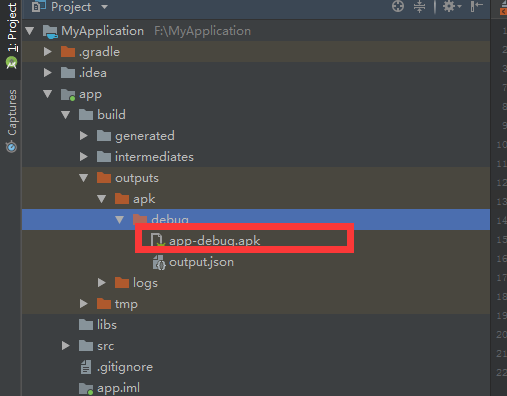
Task: Collapse the build folder arrow
Action: (66, 115)
